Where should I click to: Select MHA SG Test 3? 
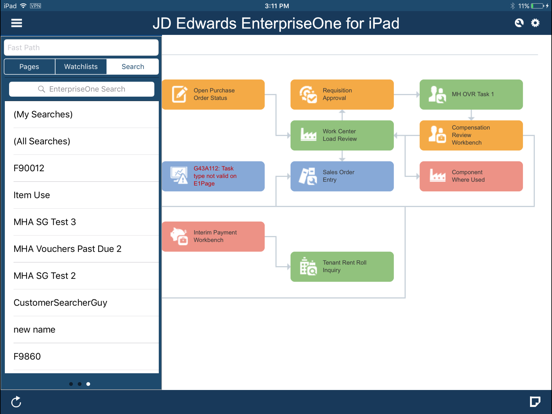pos(82,222)
